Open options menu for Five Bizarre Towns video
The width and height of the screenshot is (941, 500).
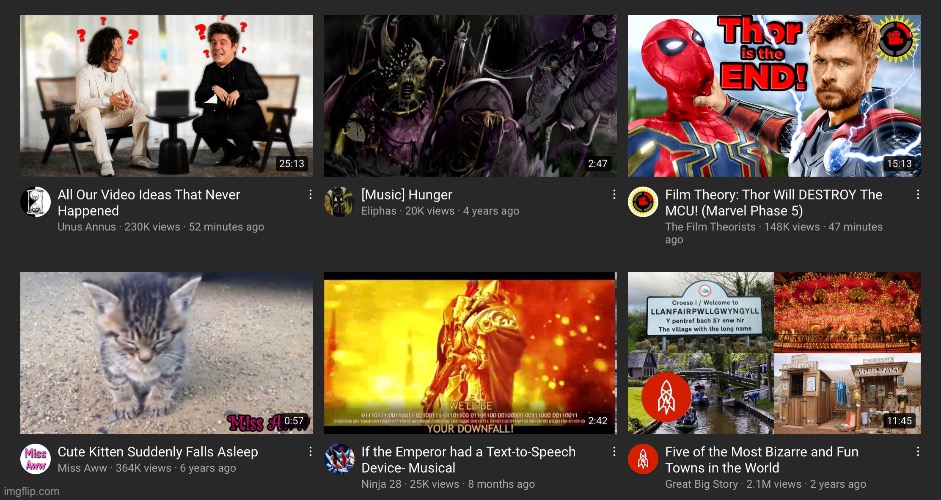click(x=918, y=451)
